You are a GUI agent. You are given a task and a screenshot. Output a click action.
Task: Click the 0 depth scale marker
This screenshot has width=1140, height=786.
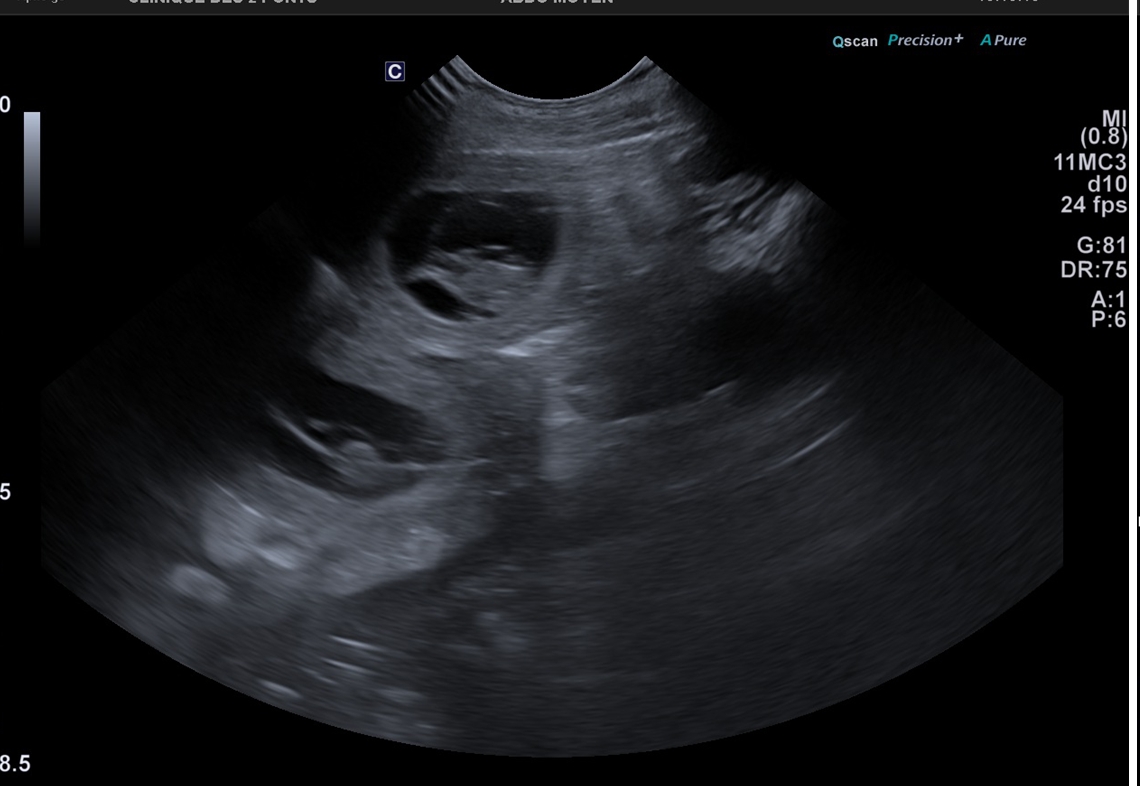coord(5,105)
